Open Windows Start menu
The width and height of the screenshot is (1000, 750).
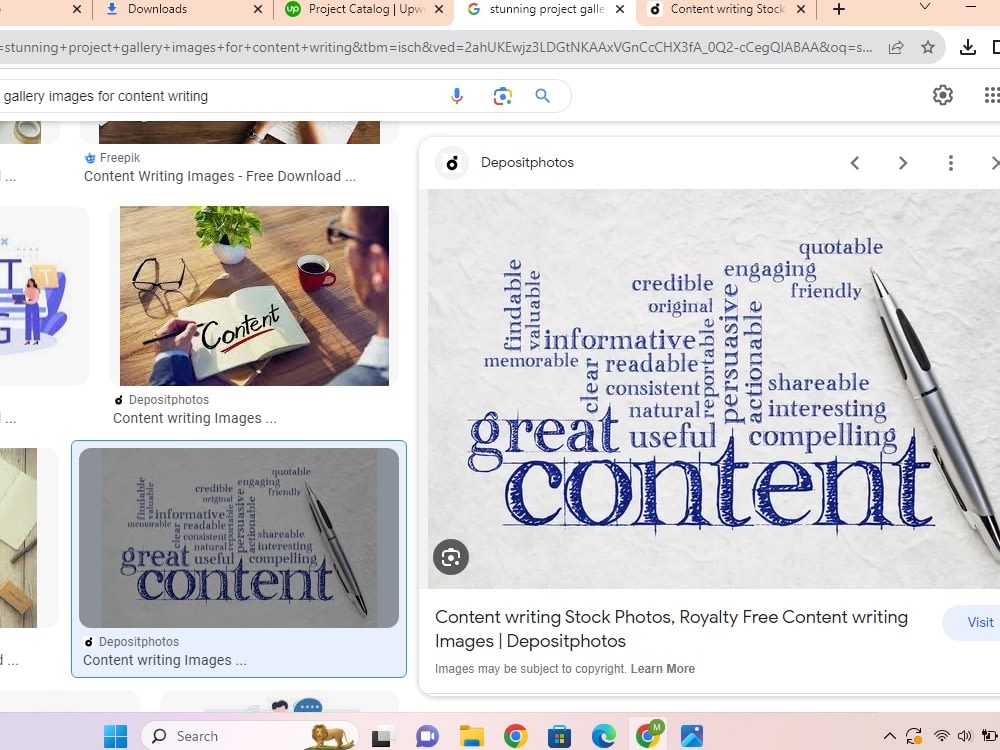pos(115,736)
